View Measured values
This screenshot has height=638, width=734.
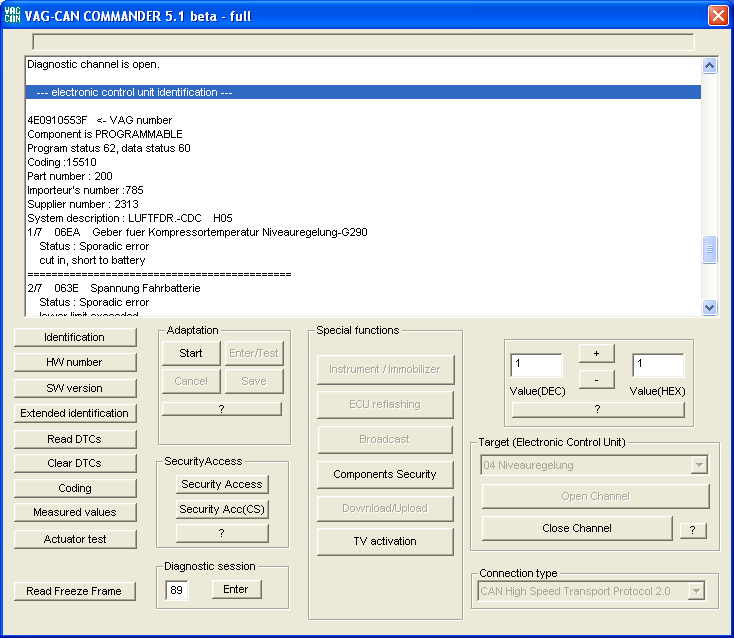click(x=75, y=512)
